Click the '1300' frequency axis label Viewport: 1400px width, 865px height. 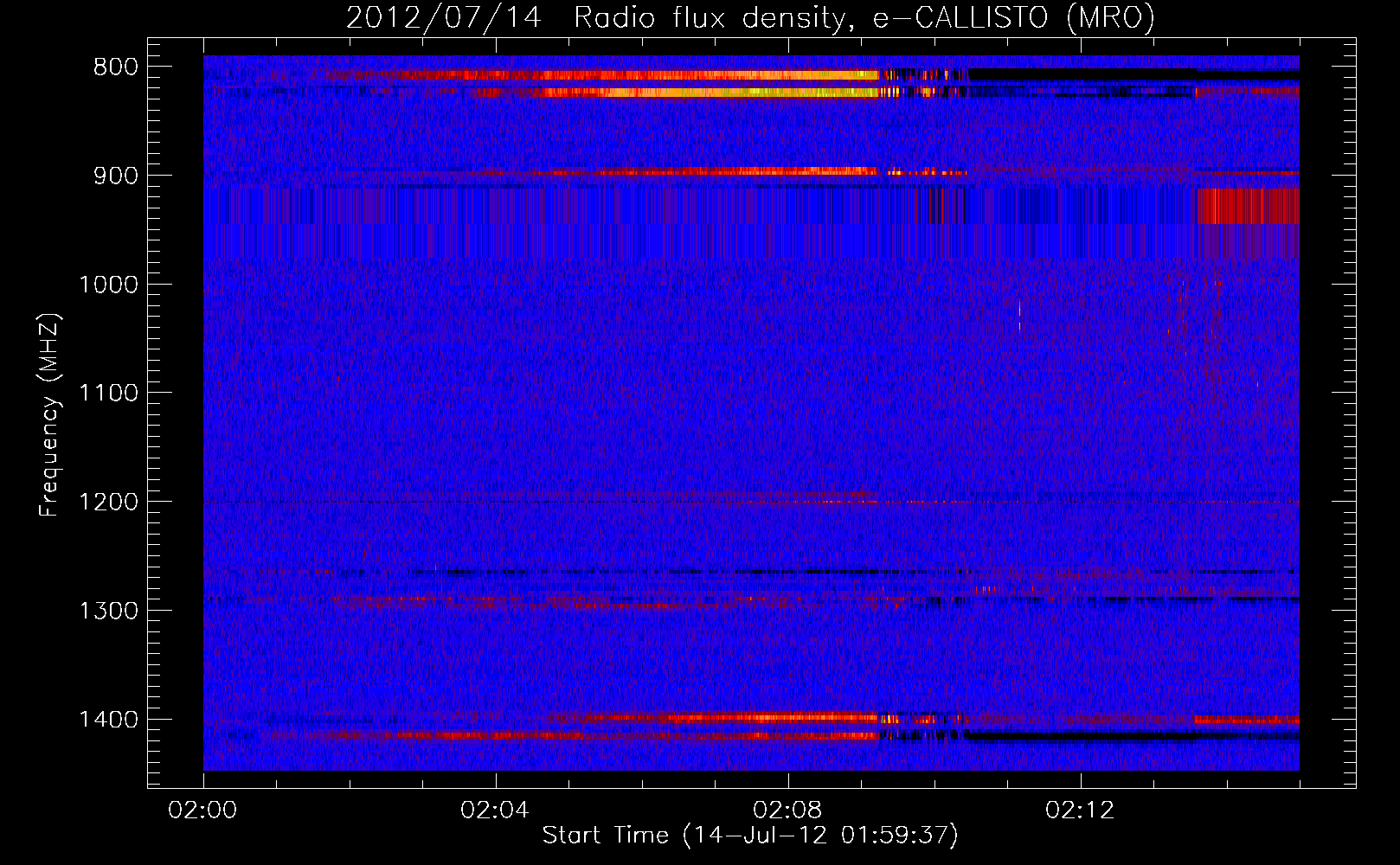[108, 612]
